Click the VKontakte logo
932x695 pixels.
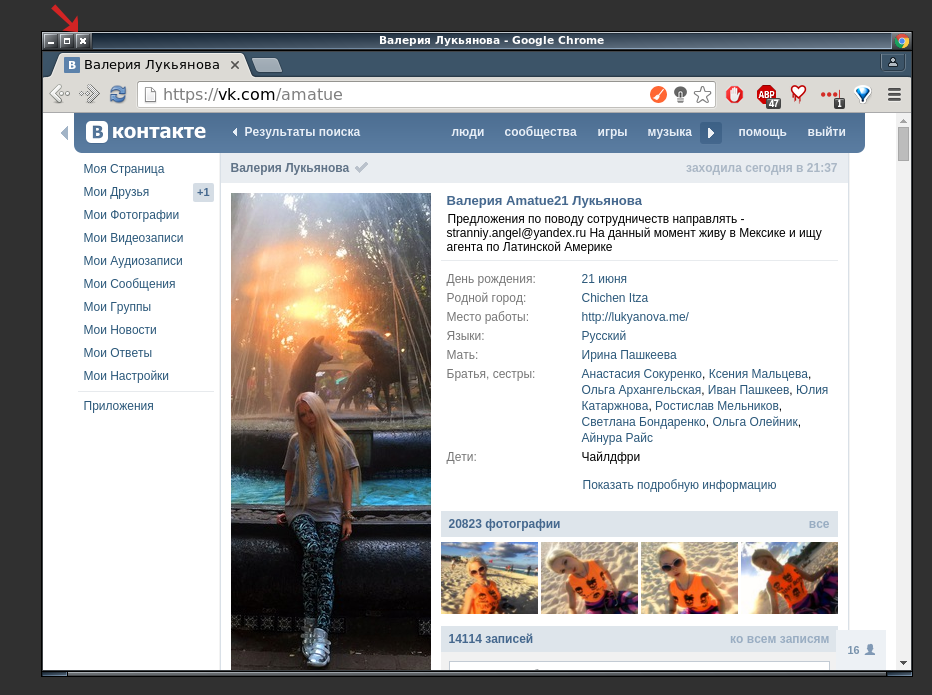pyautogui.click(x=146, y=132)
